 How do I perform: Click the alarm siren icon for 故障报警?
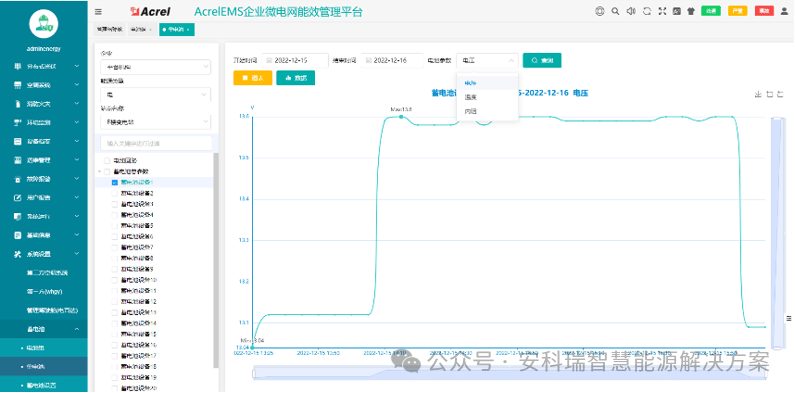pyautogui.click(x=18, y=178)
